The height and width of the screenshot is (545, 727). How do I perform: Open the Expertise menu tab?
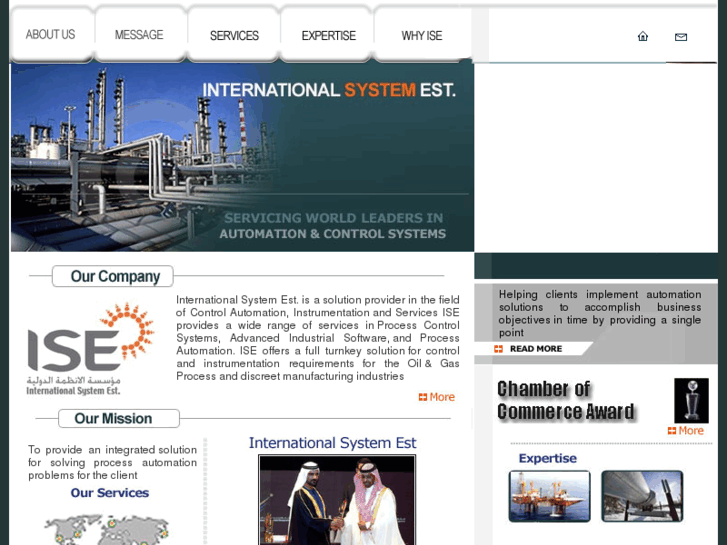[x=328, y=36]
